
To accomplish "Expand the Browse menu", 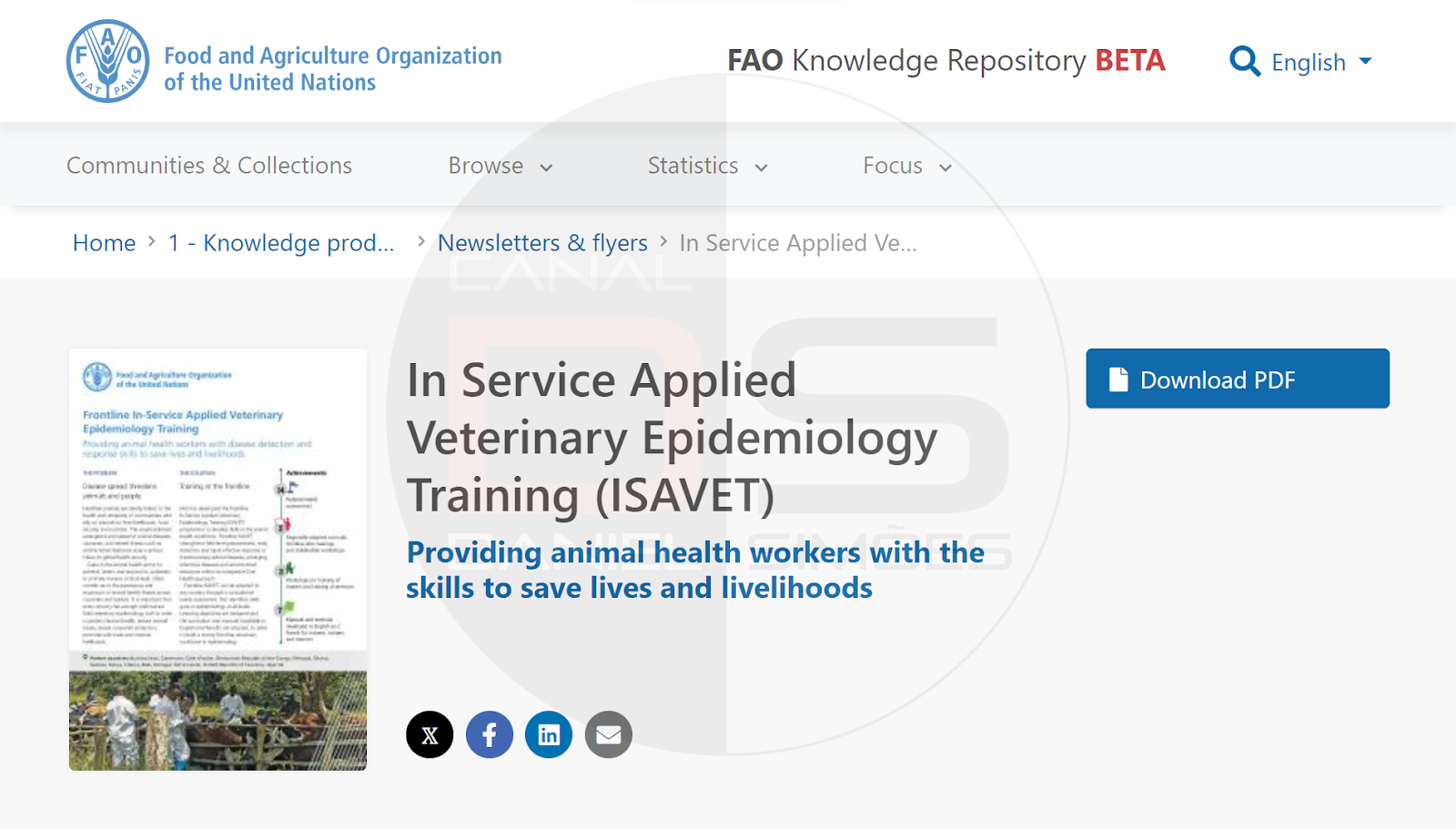I will pyautogui.click(x=500, y=166).
